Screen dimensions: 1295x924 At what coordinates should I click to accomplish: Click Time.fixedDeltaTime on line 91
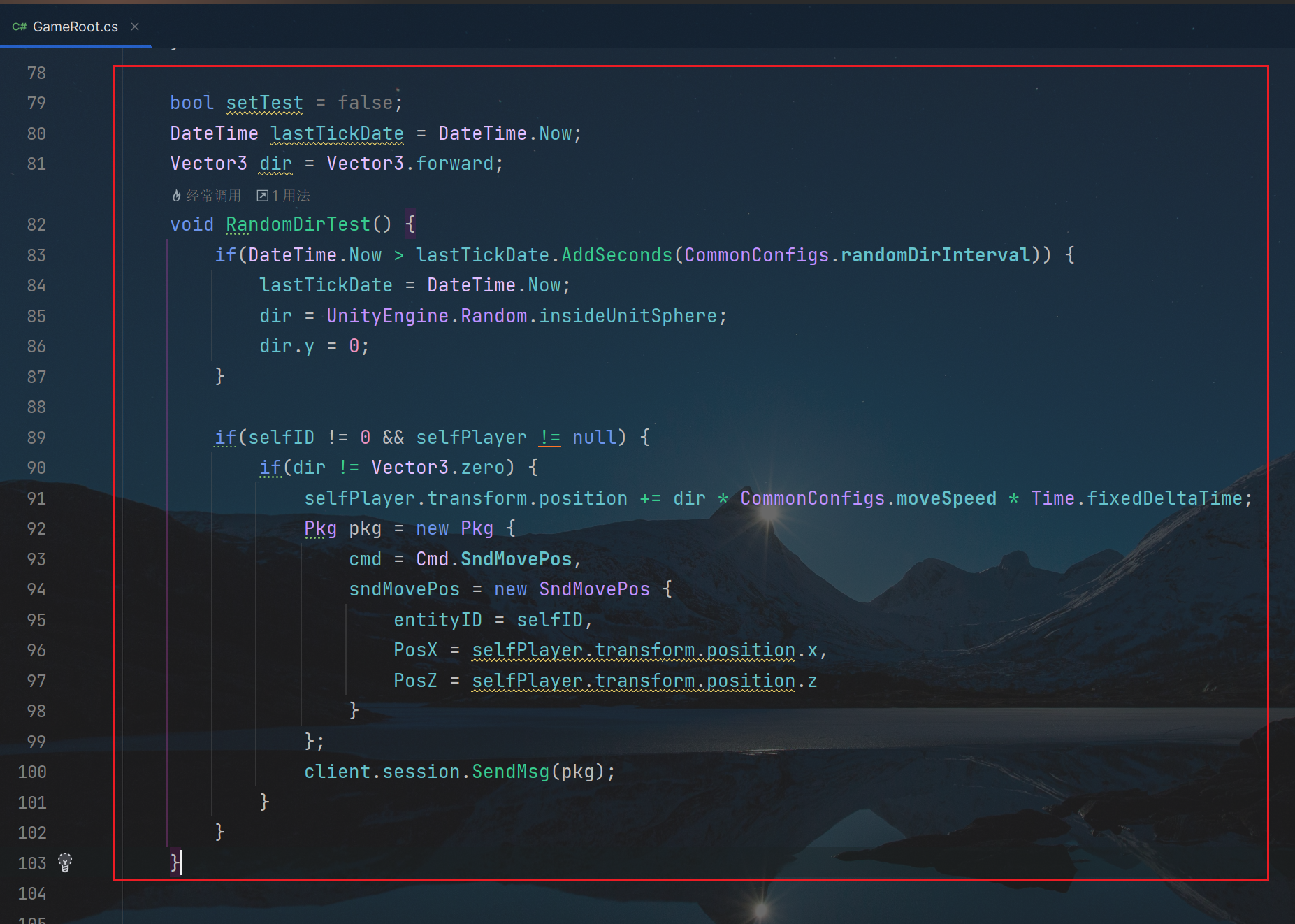(x=1136, y=498)
